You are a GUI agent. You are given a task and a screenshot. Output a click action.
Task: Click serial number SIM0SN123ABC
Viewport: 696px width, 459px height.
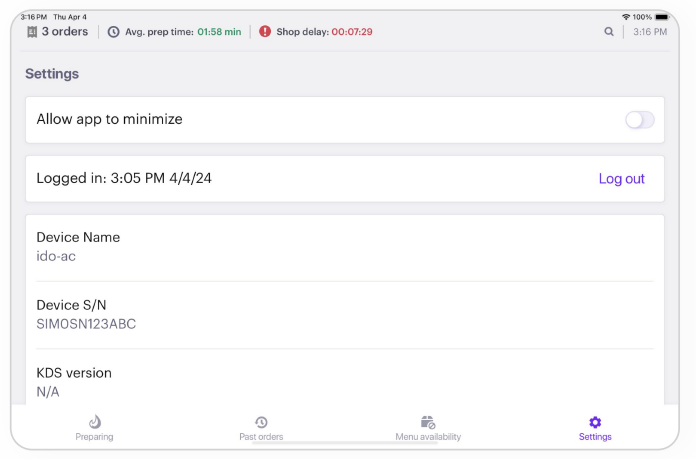pyautogui.click(x=86, y=324)
